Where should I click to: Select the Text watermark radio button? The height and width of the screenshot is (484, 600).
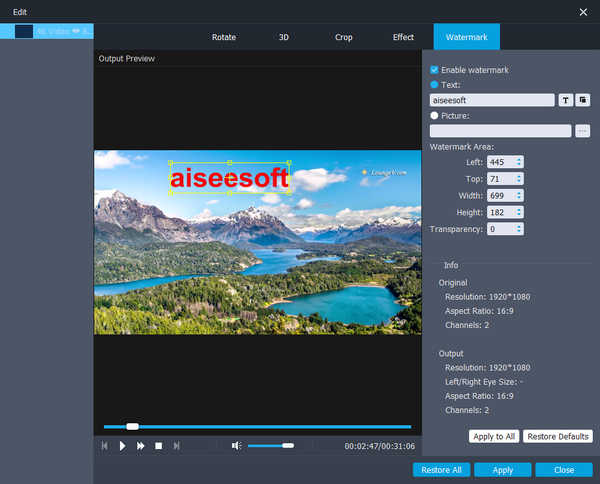click(x=434, y=85)
